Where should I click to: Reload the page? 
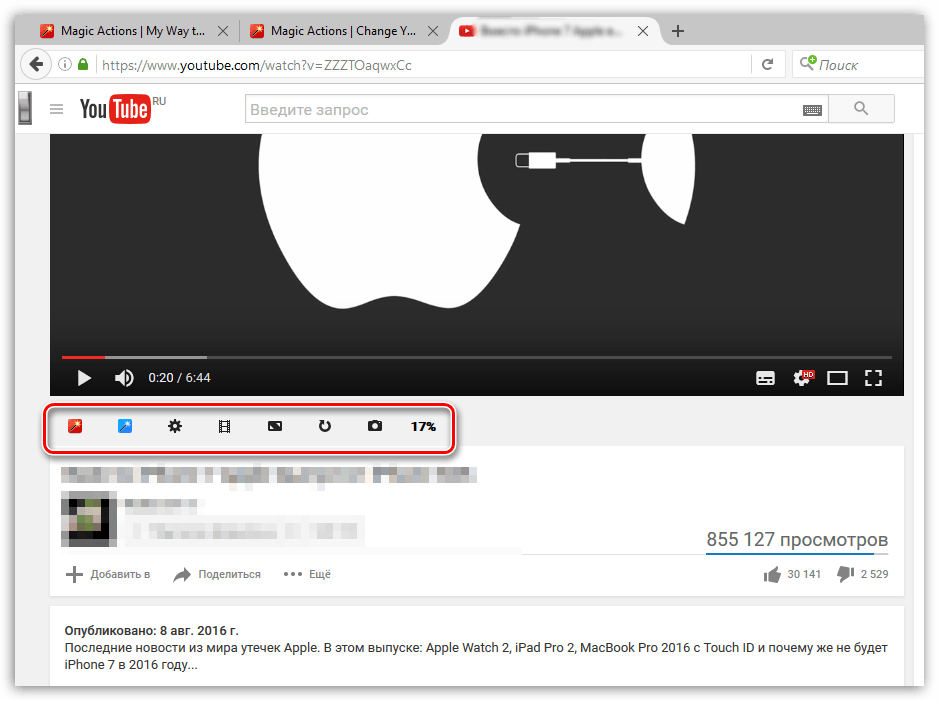point(767,65)
